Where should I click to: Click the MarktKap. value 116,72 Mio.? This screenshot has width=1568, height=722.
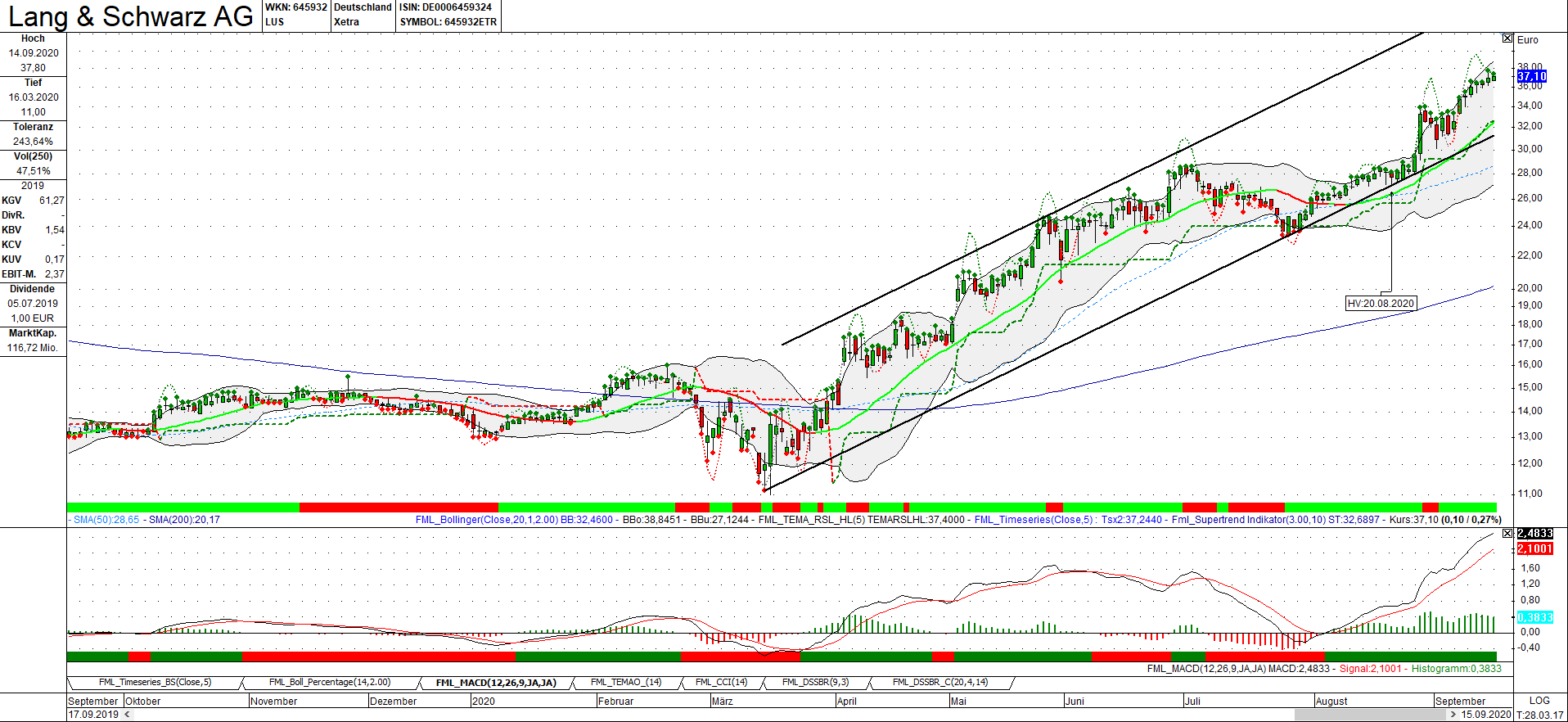coord(34,348)
